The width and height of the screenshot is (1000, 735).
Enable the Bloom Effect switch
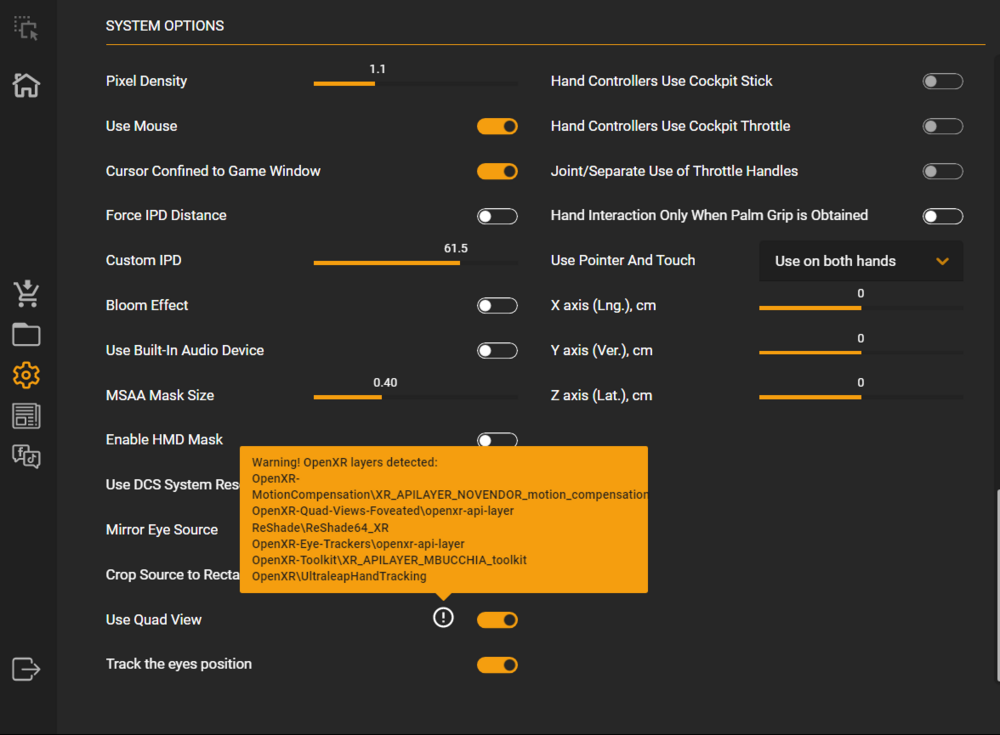pyautogui.click(x=497, y=305)
